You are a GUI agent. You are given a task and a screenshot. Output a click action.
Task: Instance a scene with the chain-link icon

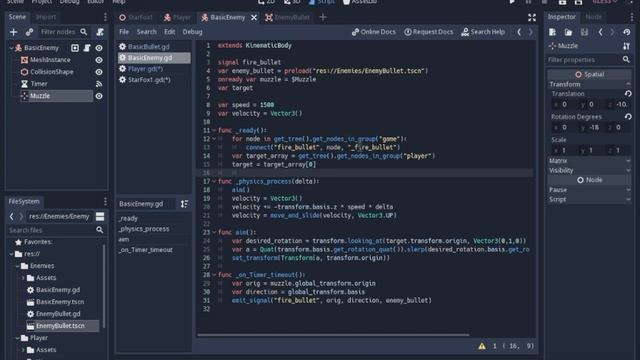point(29,32)
